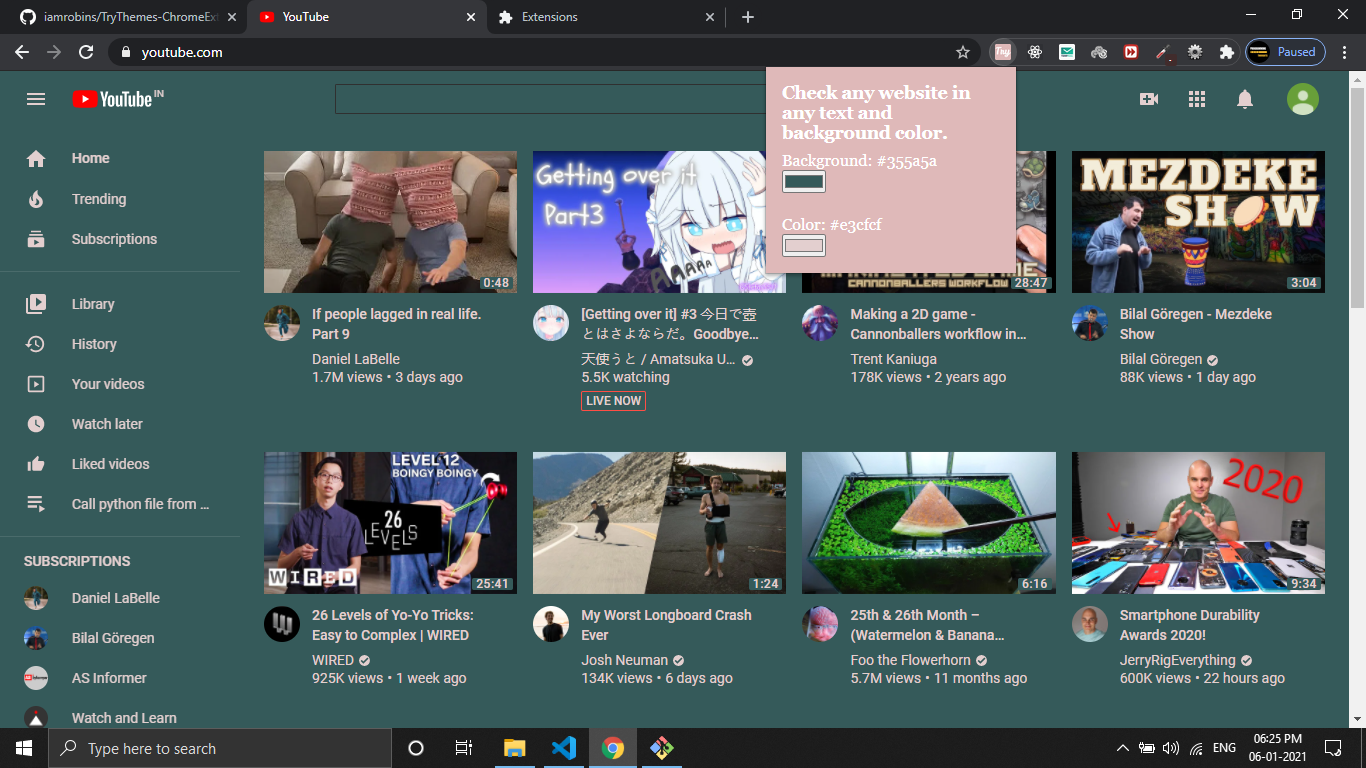The height and width of the screenshot is (768, 1366).
Task: Click the gear extension icon in toolbar
Action: [x=1195, y=52]
